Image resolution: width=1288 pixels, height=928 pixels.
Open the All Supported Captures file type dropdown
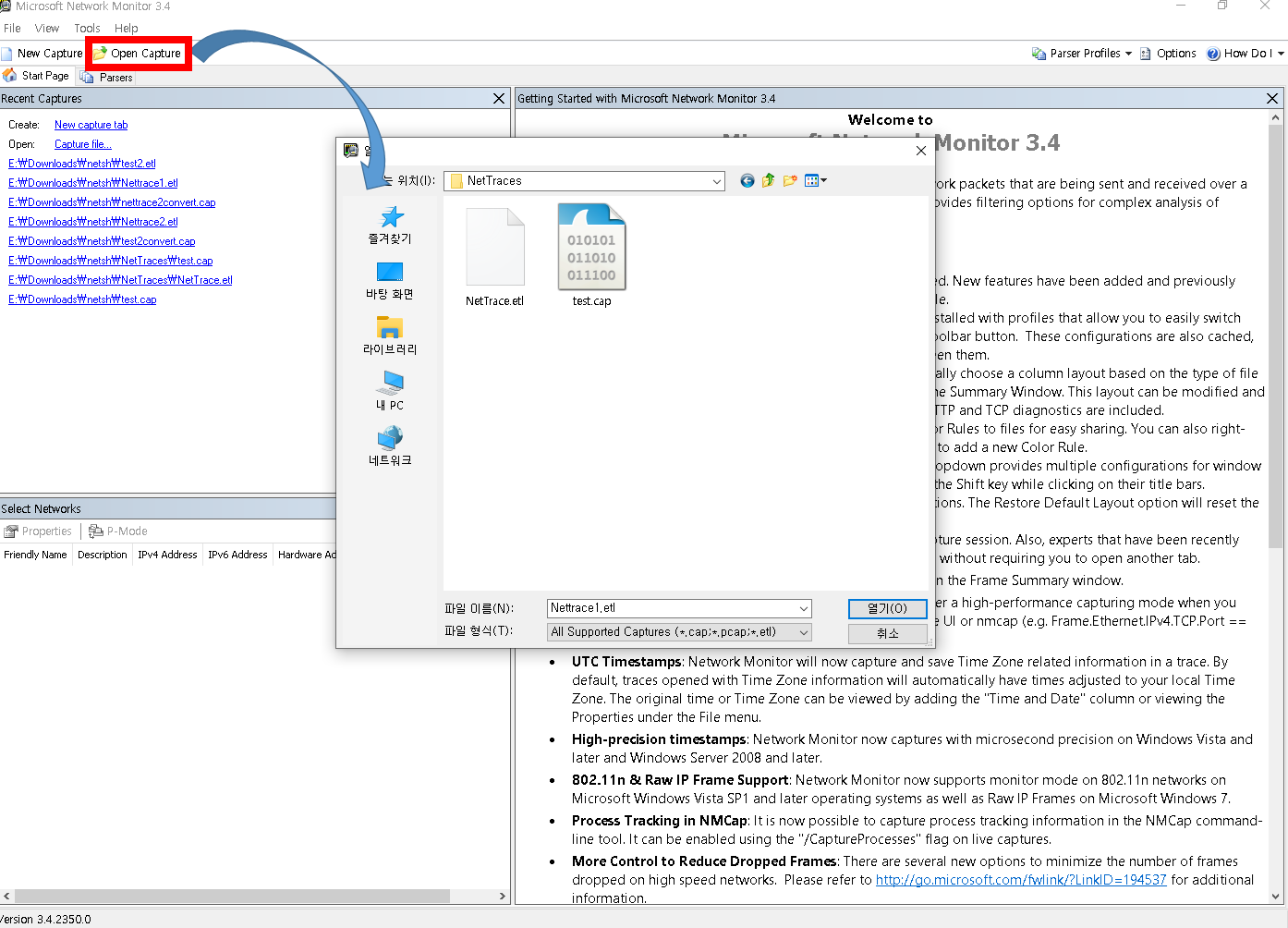point(680,632)
